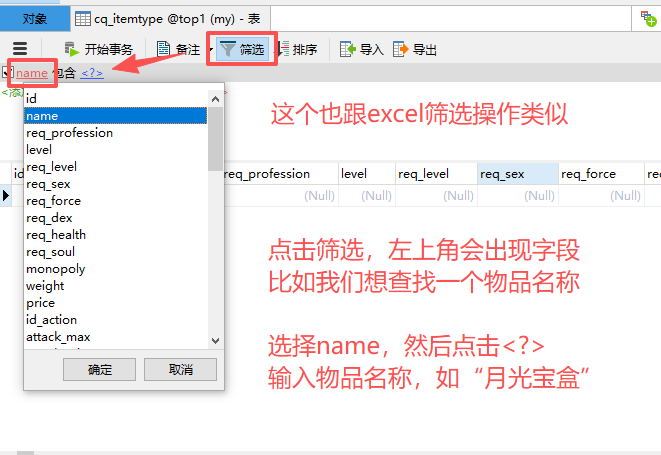Select attack_max in the field list

pyautogui.click(x=116, y=337)
